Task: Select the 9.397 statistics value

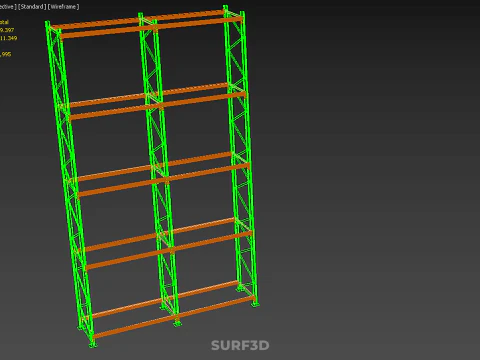Action: point(7,30)
